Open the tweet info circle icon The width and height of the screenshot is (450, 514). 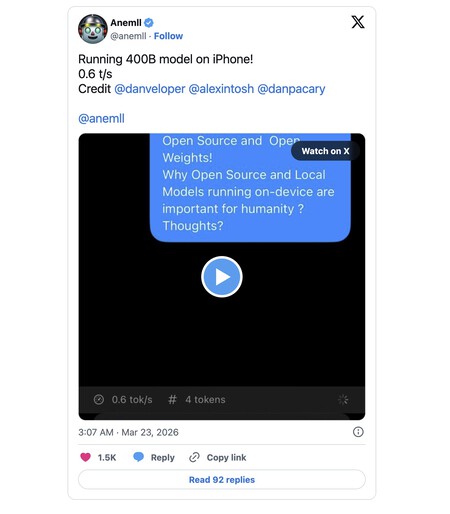[358, 432]
